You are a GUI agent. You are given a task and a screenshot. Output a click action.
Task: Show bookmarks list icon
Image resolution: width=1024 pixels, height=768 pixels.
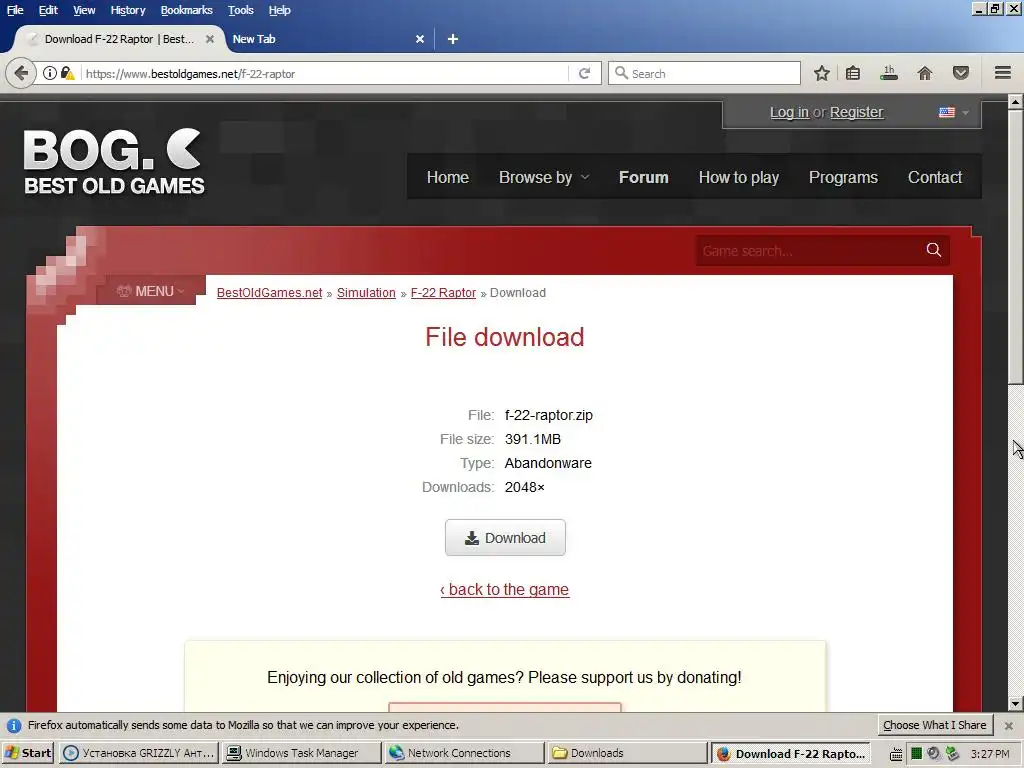[x=852, y=73]
